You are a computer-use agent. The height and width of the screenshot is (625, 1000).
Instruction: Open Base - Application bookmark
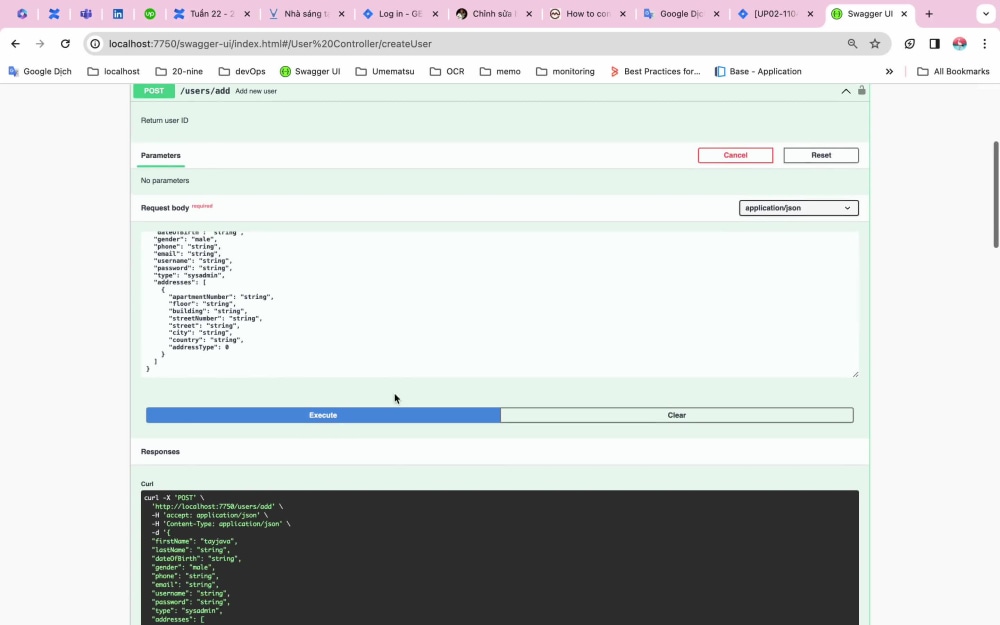[758, 71]
